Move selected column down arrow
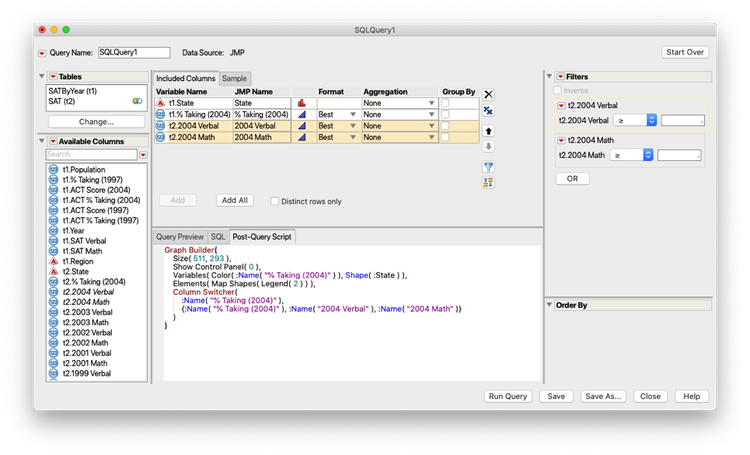 488,146
